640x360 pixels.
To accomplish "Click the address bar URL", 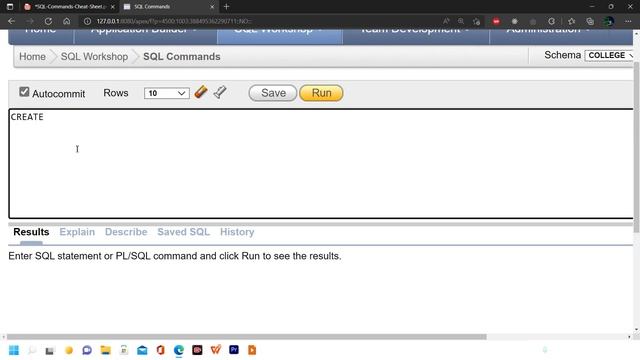I will tap(174, 21).
